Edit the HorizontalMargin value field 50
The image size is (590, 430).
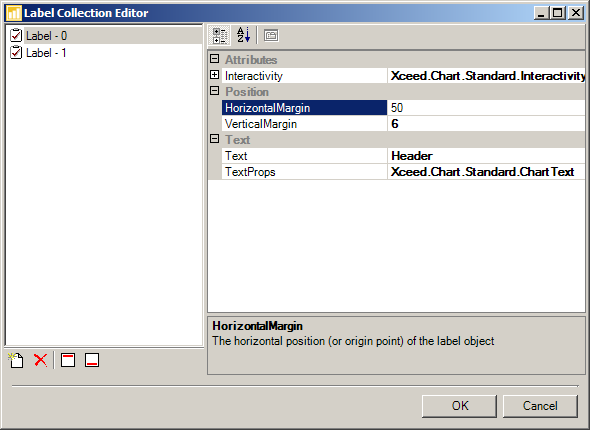tap(486, 108)
